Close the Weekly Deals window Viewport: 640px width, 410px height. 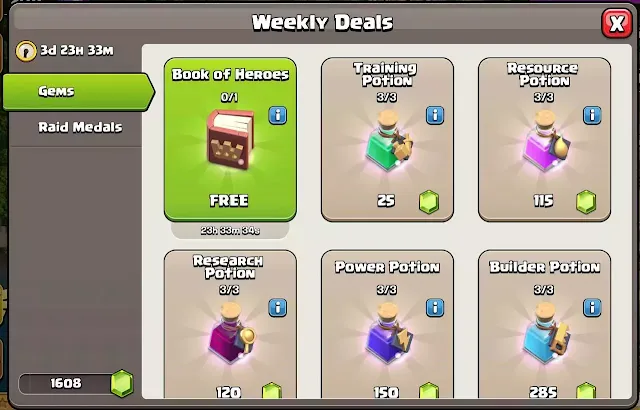[x=617, y=23]
